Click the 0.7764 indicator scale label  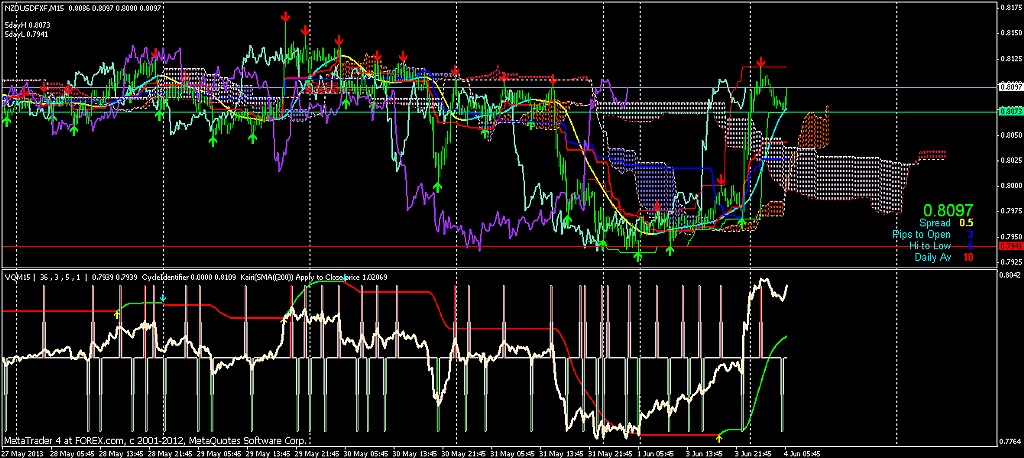point(1010,442)
